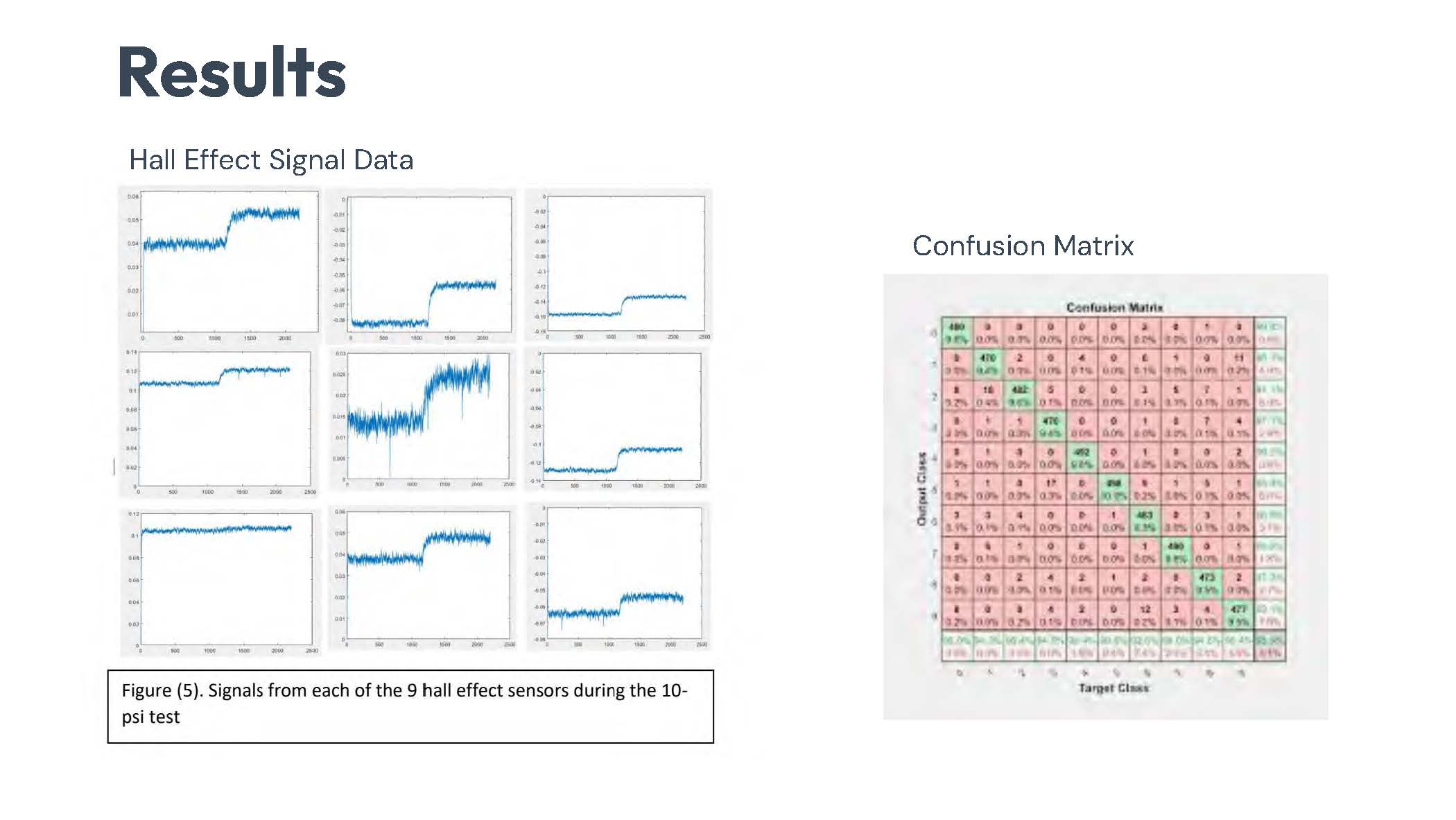Viewport: 1456px width, 820px height.
Task: Select the green 482 diagonal matrix cell
Action: pyautogui.click(x=1019, y=395)
